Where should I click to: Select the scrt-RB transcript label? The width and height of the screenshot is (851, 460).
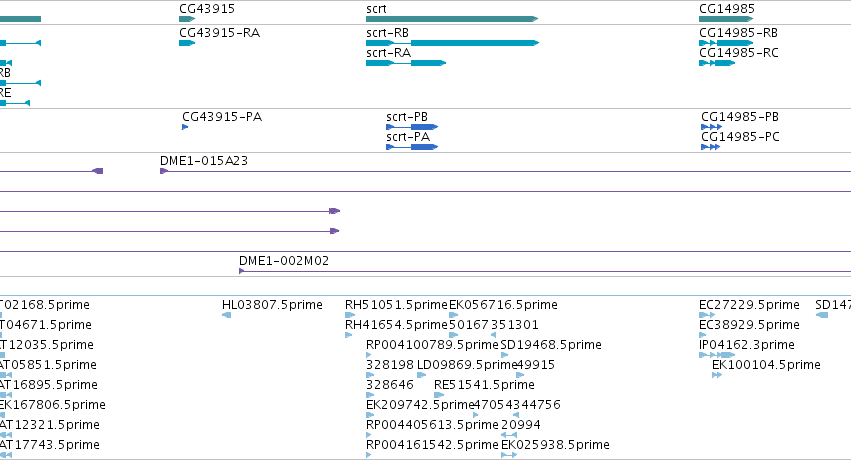click(388, 33)
